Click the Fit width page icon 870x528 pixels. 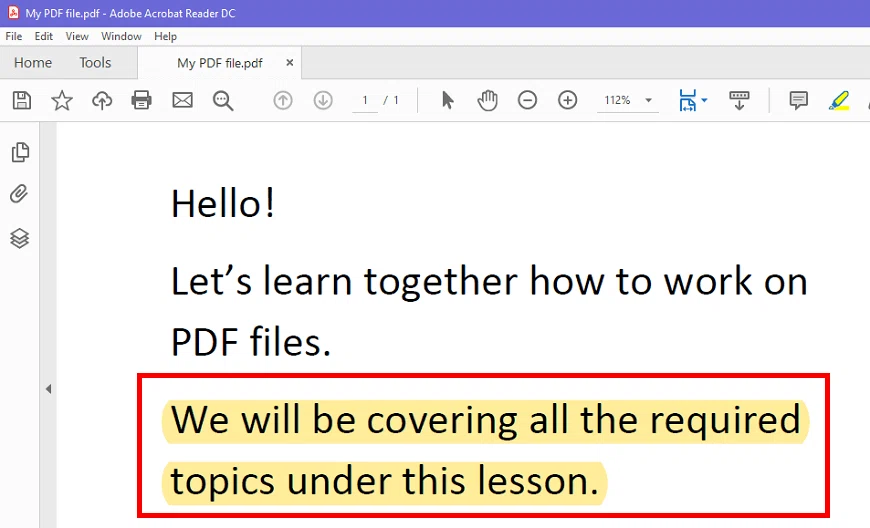click(687, 100)
